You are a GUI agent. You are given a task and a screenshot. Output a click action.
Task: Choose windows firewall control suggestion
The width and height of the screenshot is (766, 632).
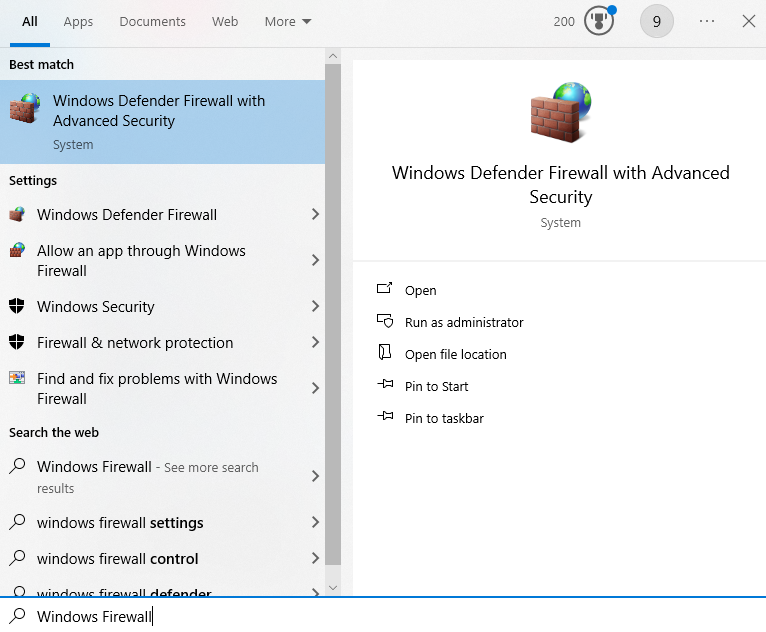pos(162,558)
